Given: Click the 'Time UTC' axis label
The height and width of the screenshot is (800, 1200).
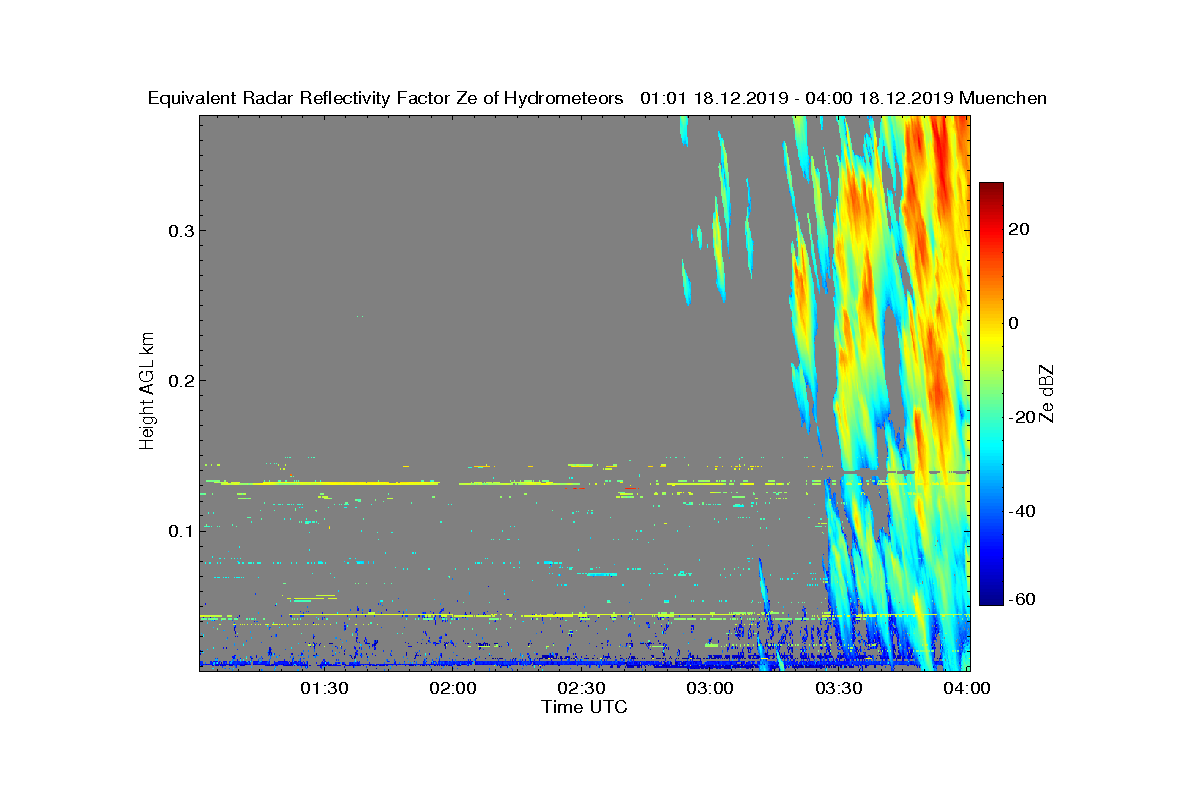Looking at the screenshot, I should [585, 707].
